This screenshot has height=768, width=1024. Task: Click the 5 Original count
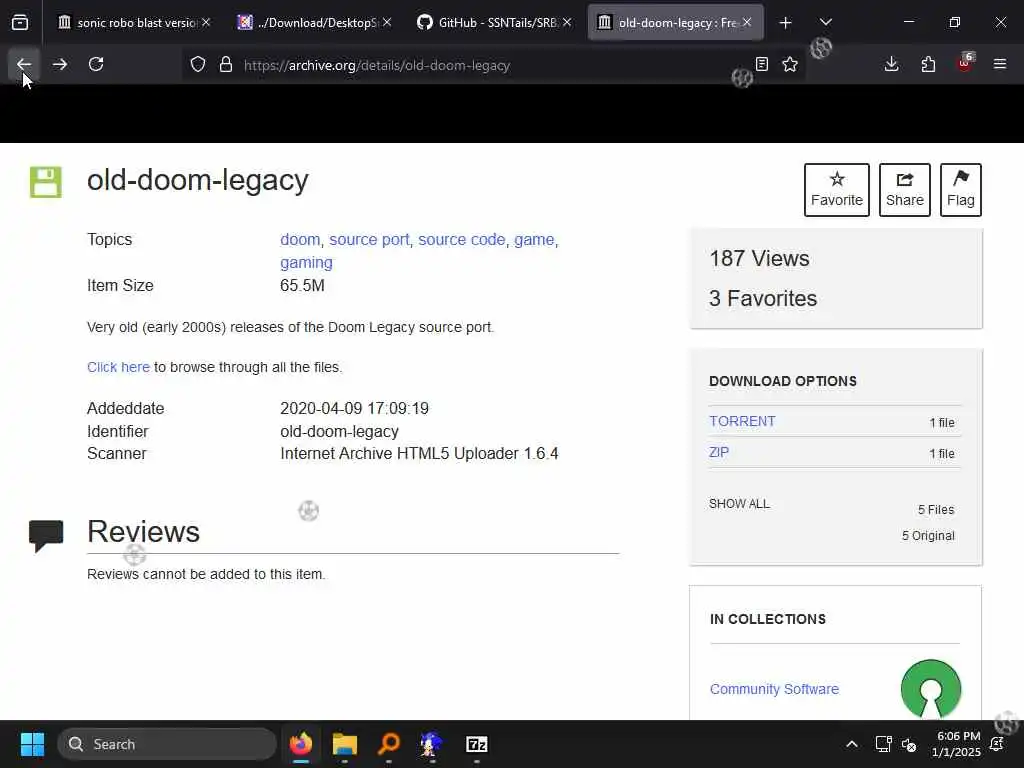[x=928, y=536]
